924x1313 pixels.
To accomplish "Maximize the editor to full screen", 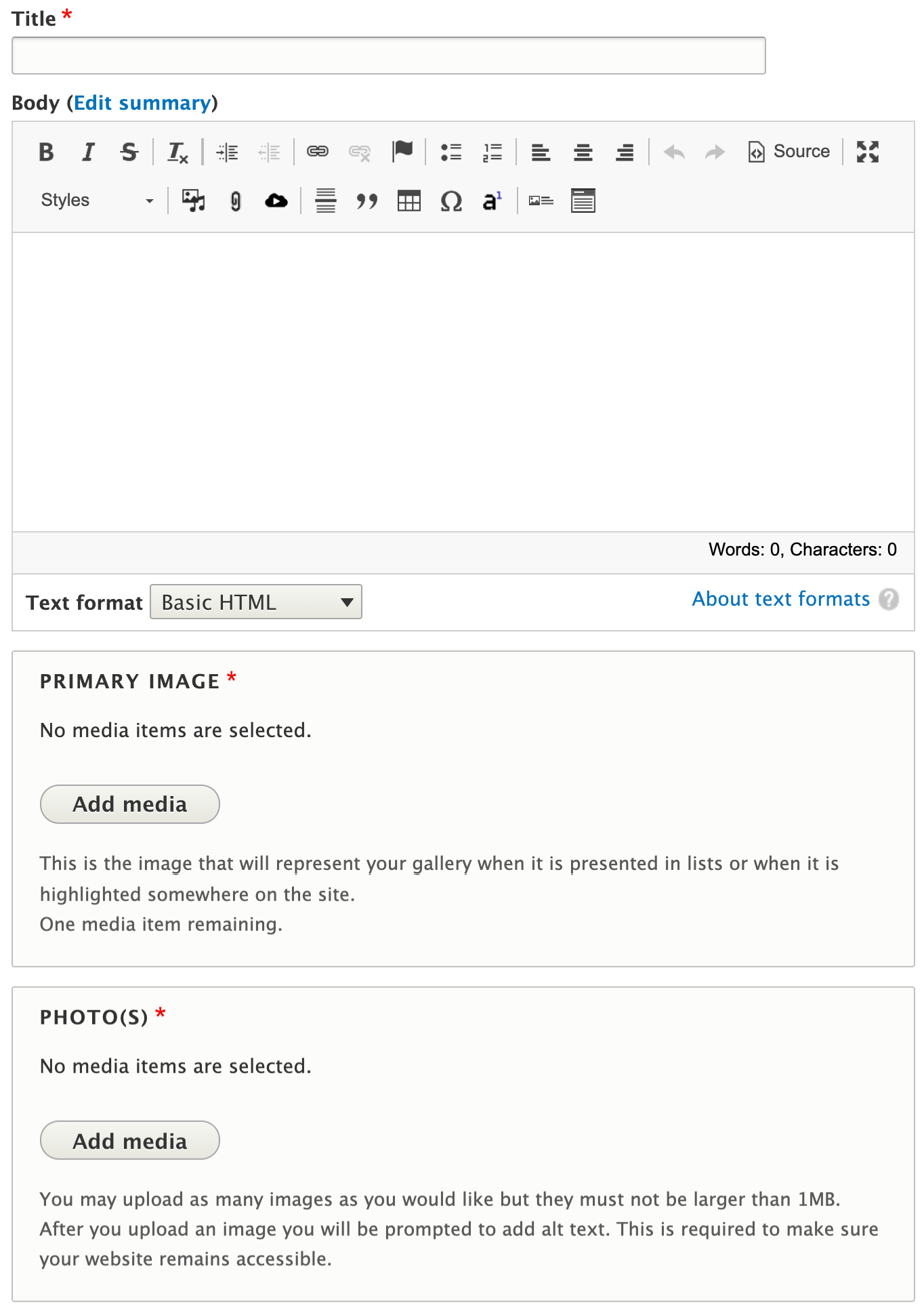I will tap(867, 152).
